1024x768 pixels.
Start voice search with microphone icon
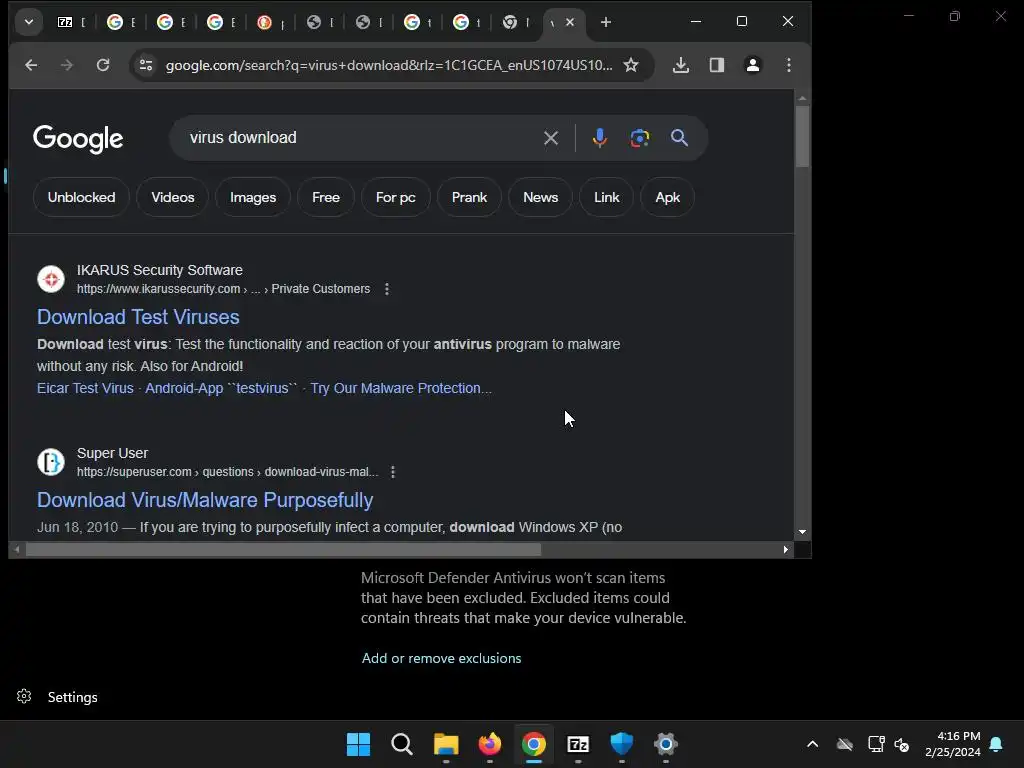[600, 138]
